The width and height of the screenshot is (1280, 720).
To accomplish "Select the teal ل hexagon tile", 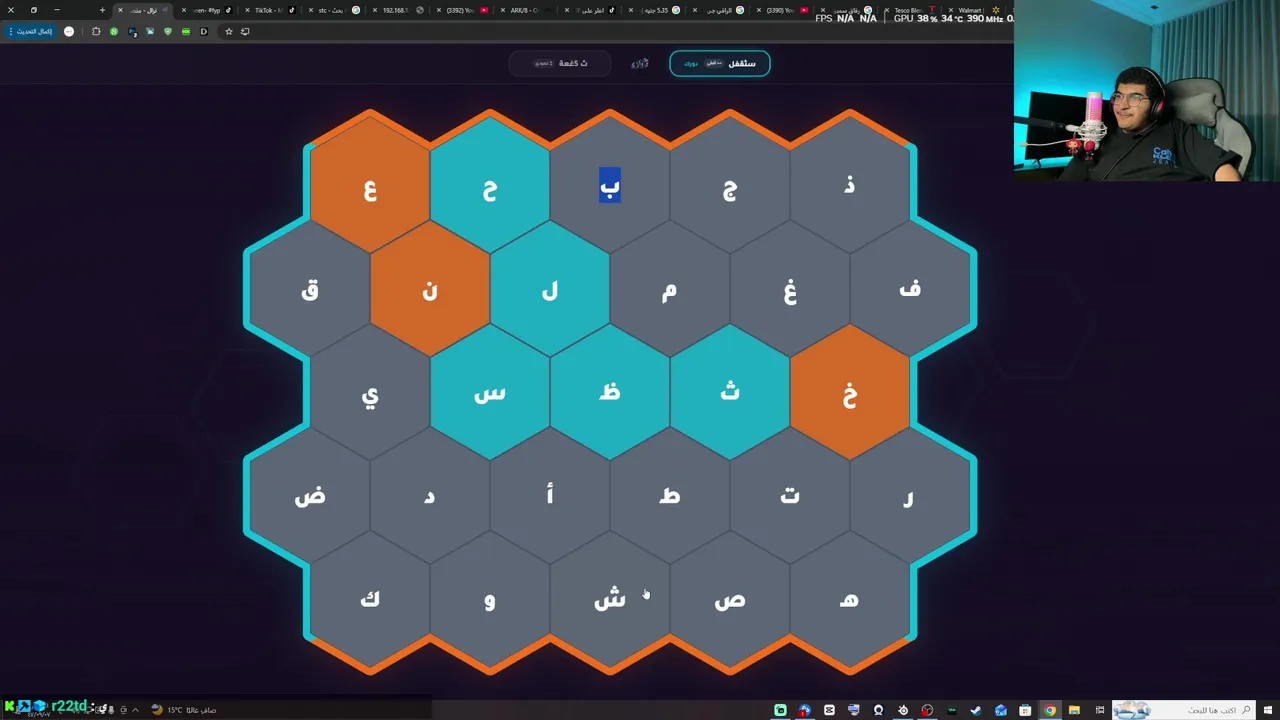I will [x=550, y=290].
